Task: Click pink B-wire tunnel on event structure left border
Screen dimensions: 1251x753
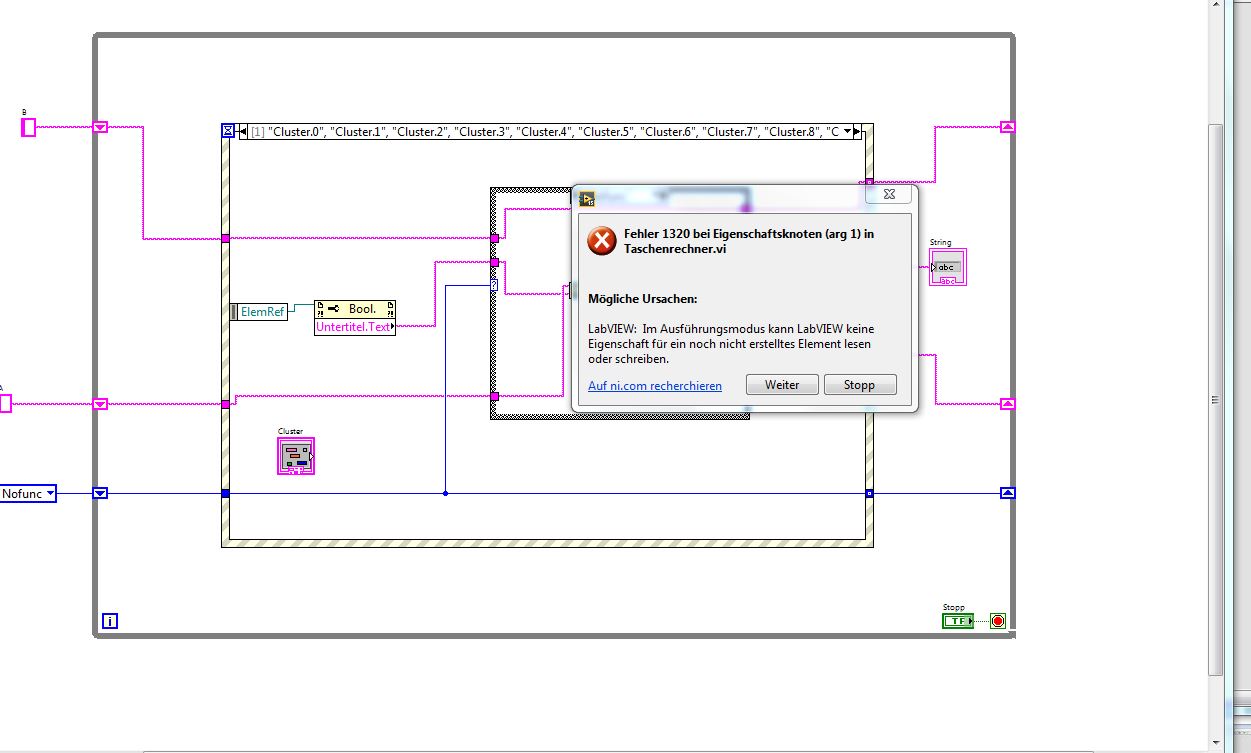Action: click(x=226, y=238)
